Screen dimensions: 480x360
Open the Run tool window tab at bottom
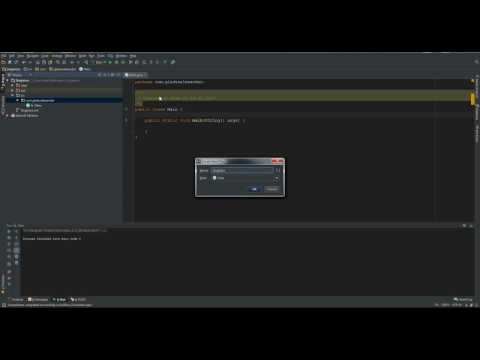pos(59,299)
